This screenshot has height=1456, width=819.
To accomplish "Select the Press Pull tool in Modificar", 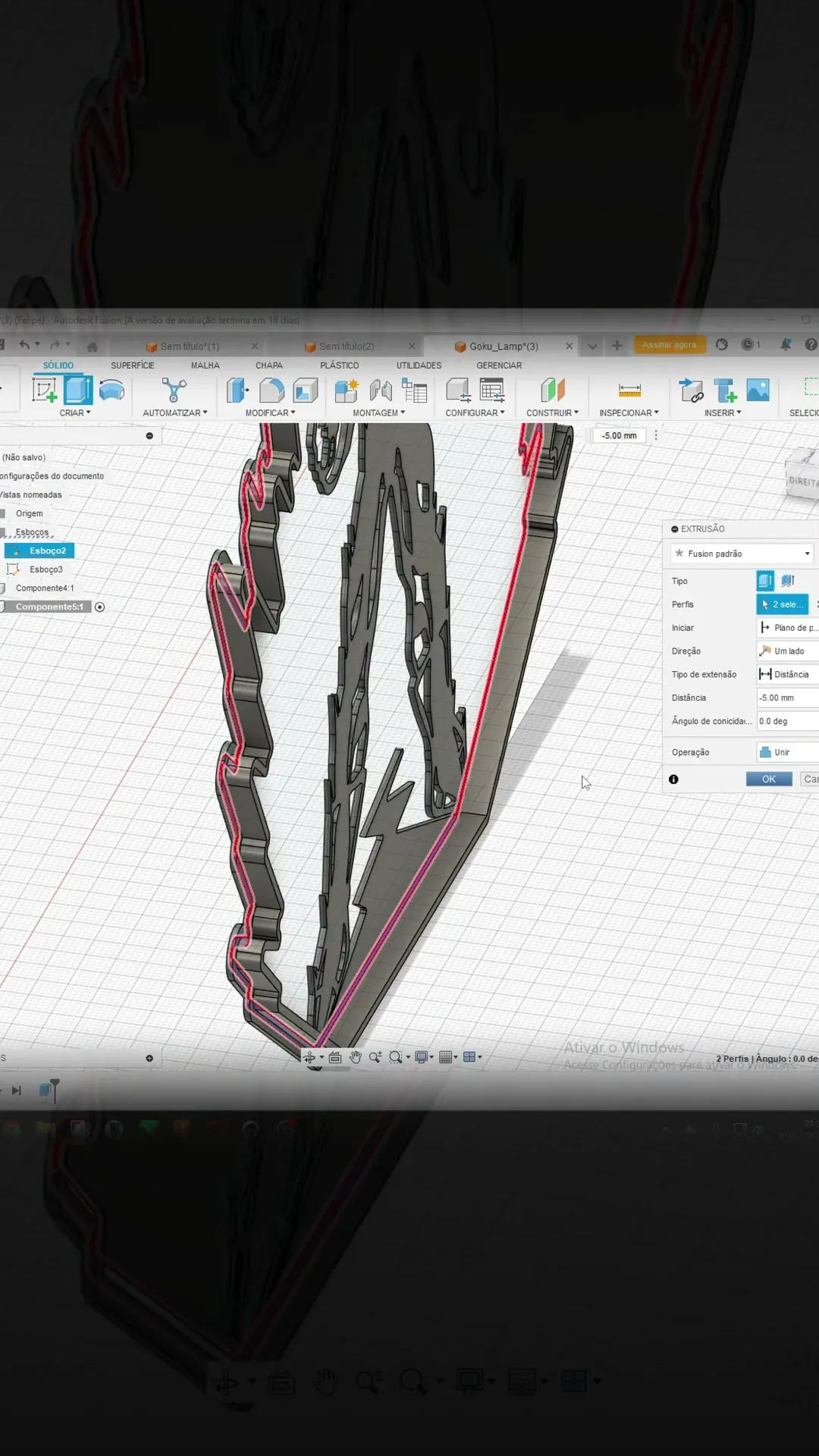I will (237, 391).
